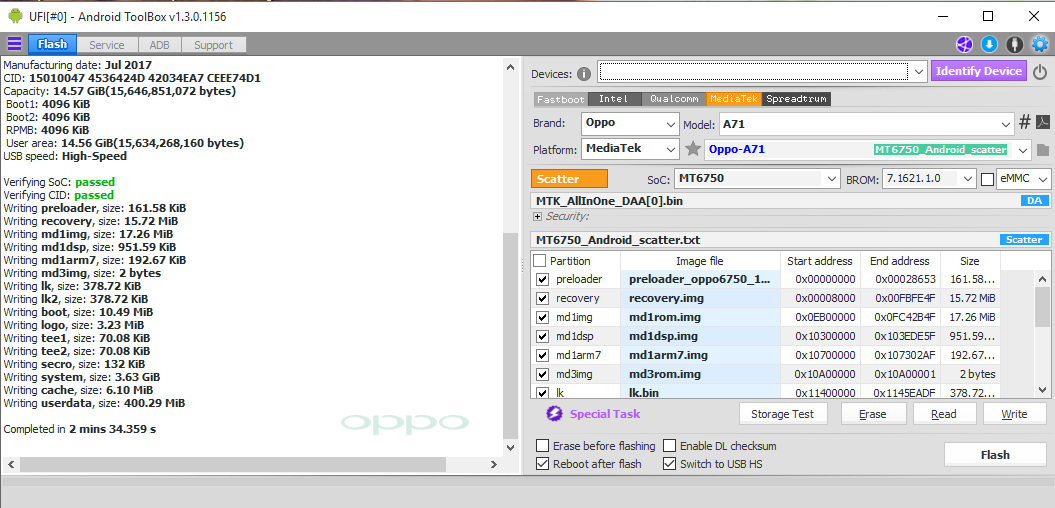Image resolution: width=1055 pixels, height=508 pixels.
Task: Toggle Switch to USB HS
Action: click(669, 464)
